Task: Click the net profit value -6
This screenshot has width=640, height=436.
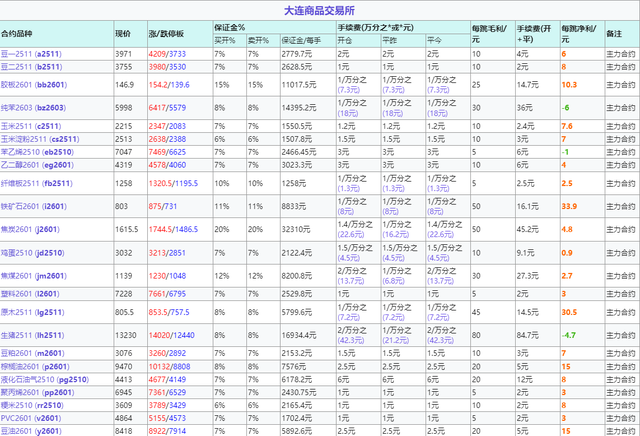Action: [x=565, y=108]
